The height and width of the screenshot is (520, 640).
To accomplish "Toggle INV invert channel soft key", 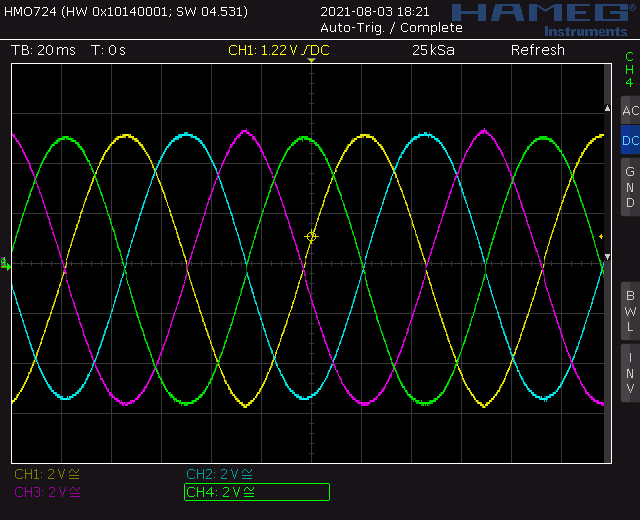I will (x=630, y=373).
